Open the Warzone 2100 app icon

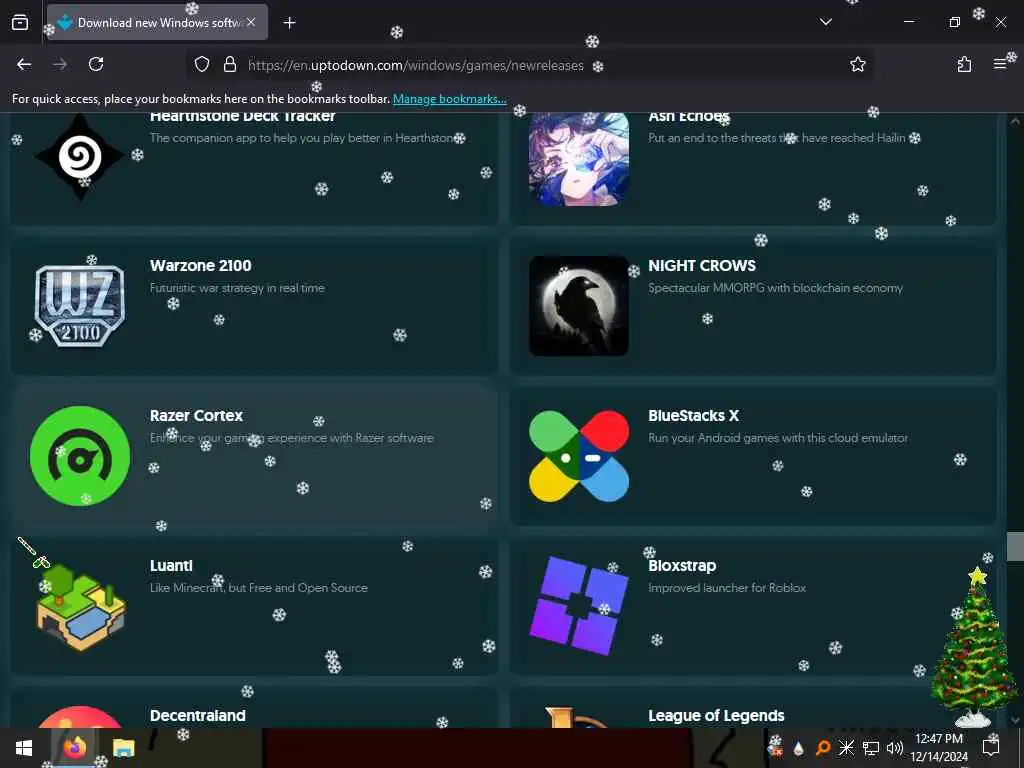click(x=80, y=306)
